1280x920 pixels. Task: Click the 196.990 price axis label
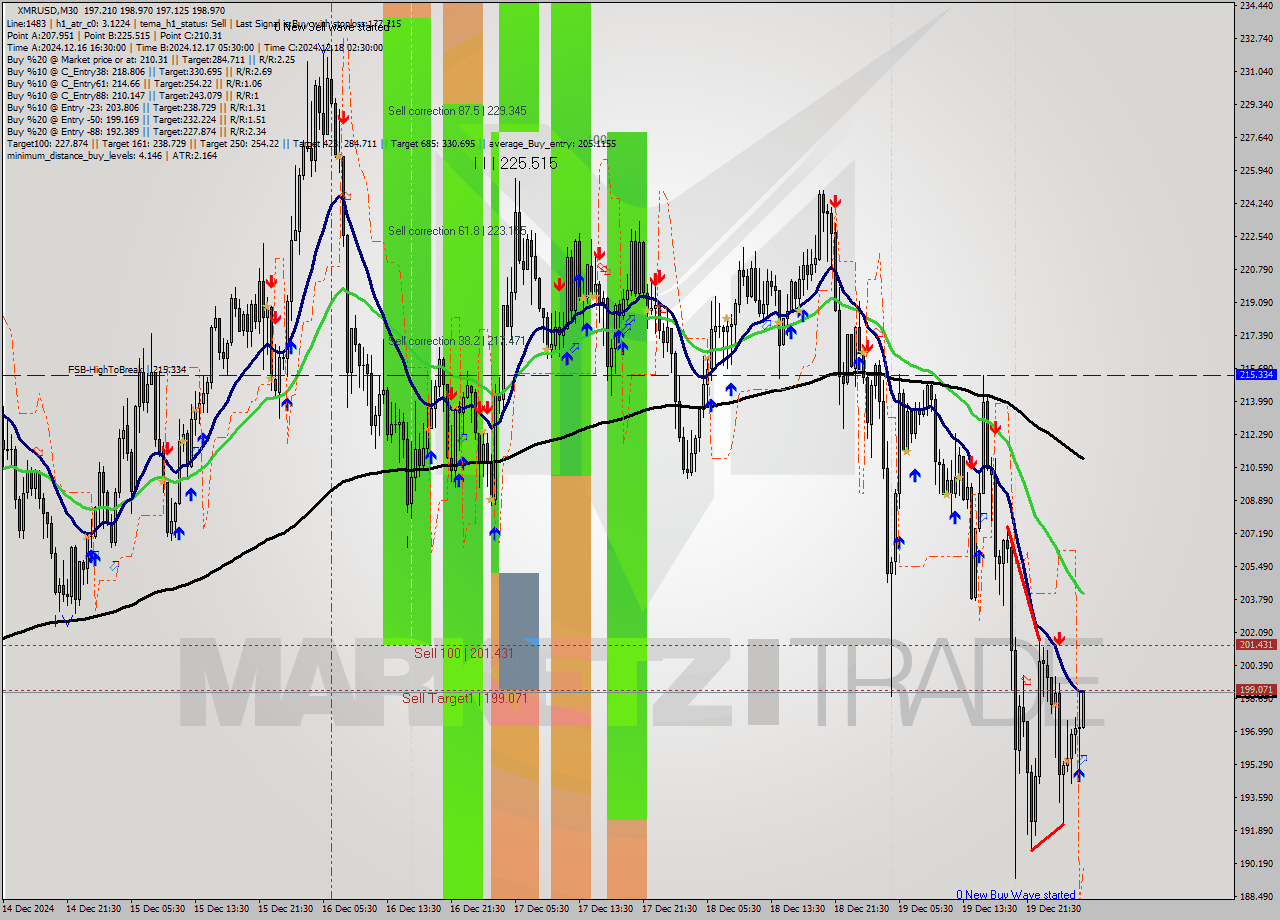pyautogui.click(x=1256, y=731)
